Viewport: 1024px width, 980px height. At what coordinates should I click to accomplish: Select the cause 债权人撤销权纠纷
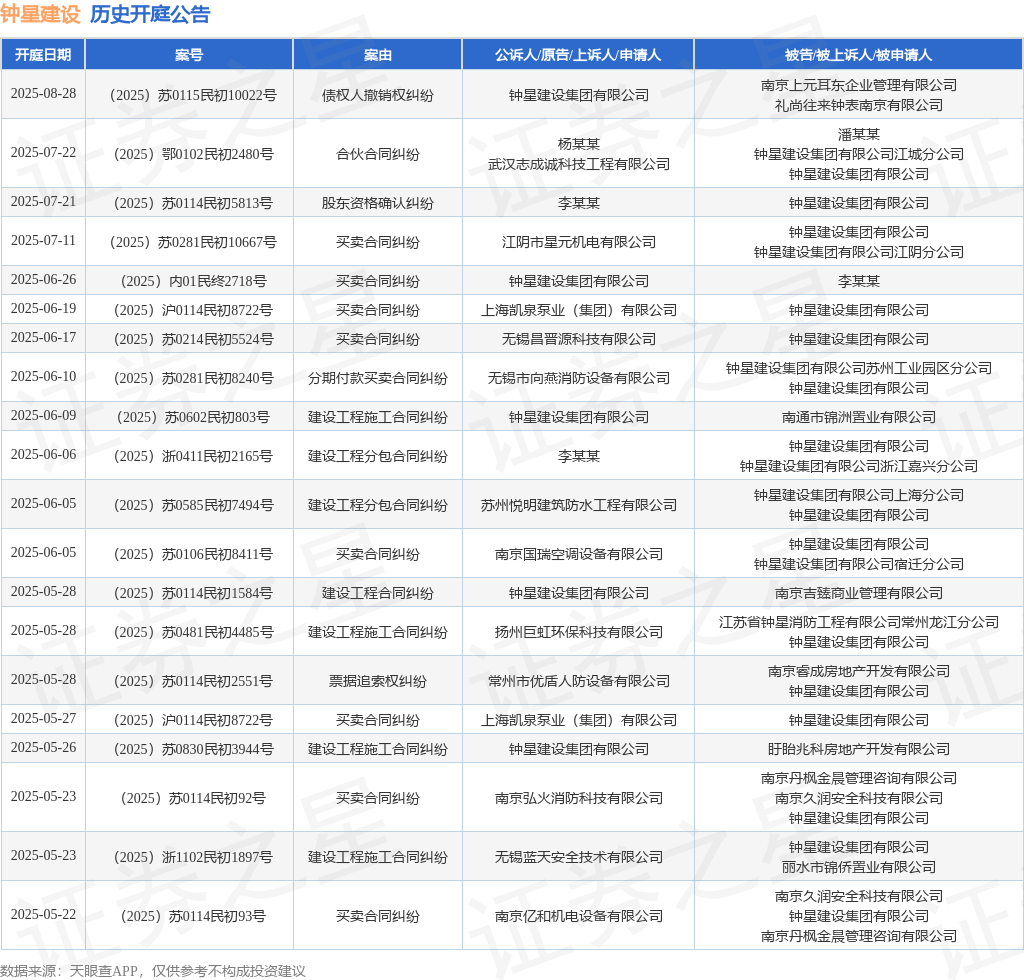(x=377, y=95)
